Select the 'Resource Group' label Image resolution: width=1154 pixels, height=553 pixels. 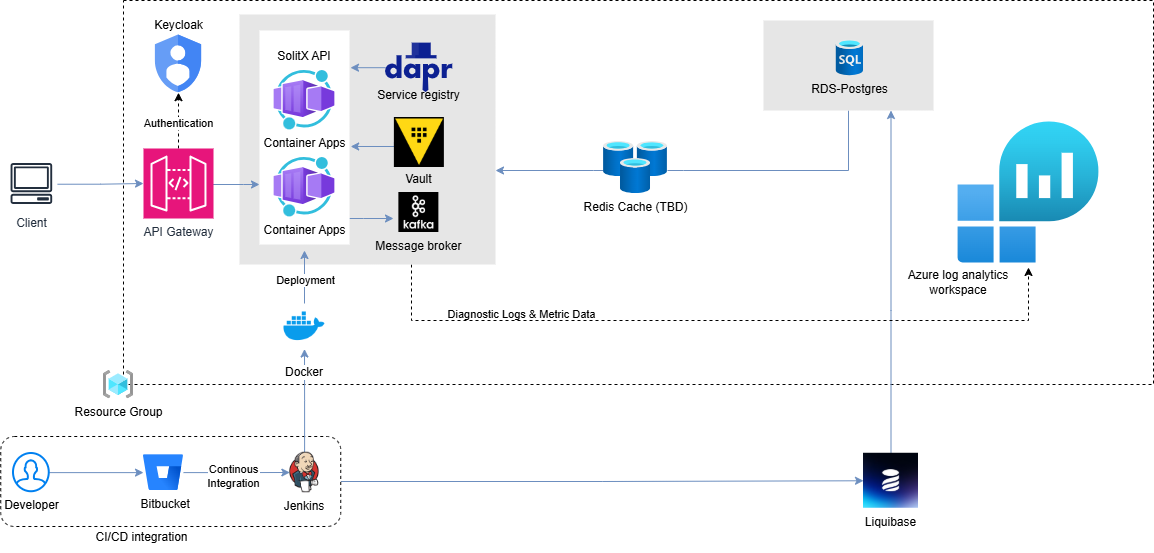118,412
